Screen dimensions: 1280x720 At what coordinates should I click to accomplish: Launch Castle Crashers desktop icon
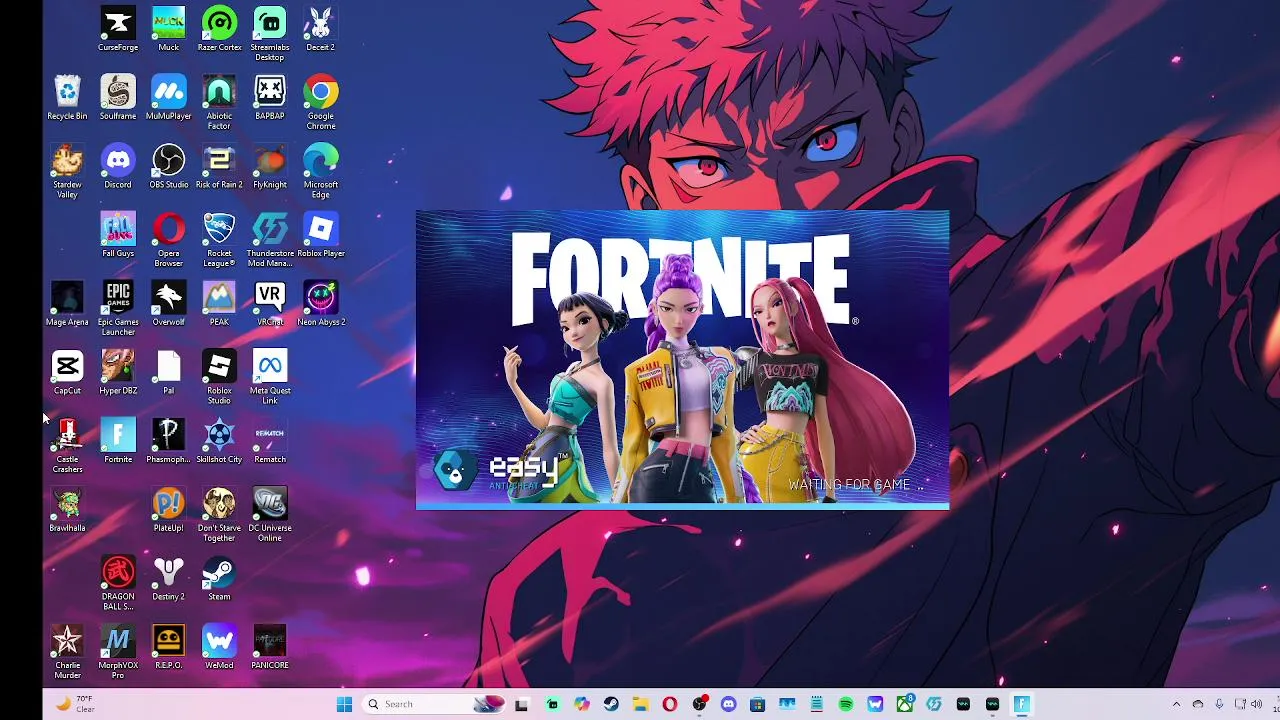point(67,446)
